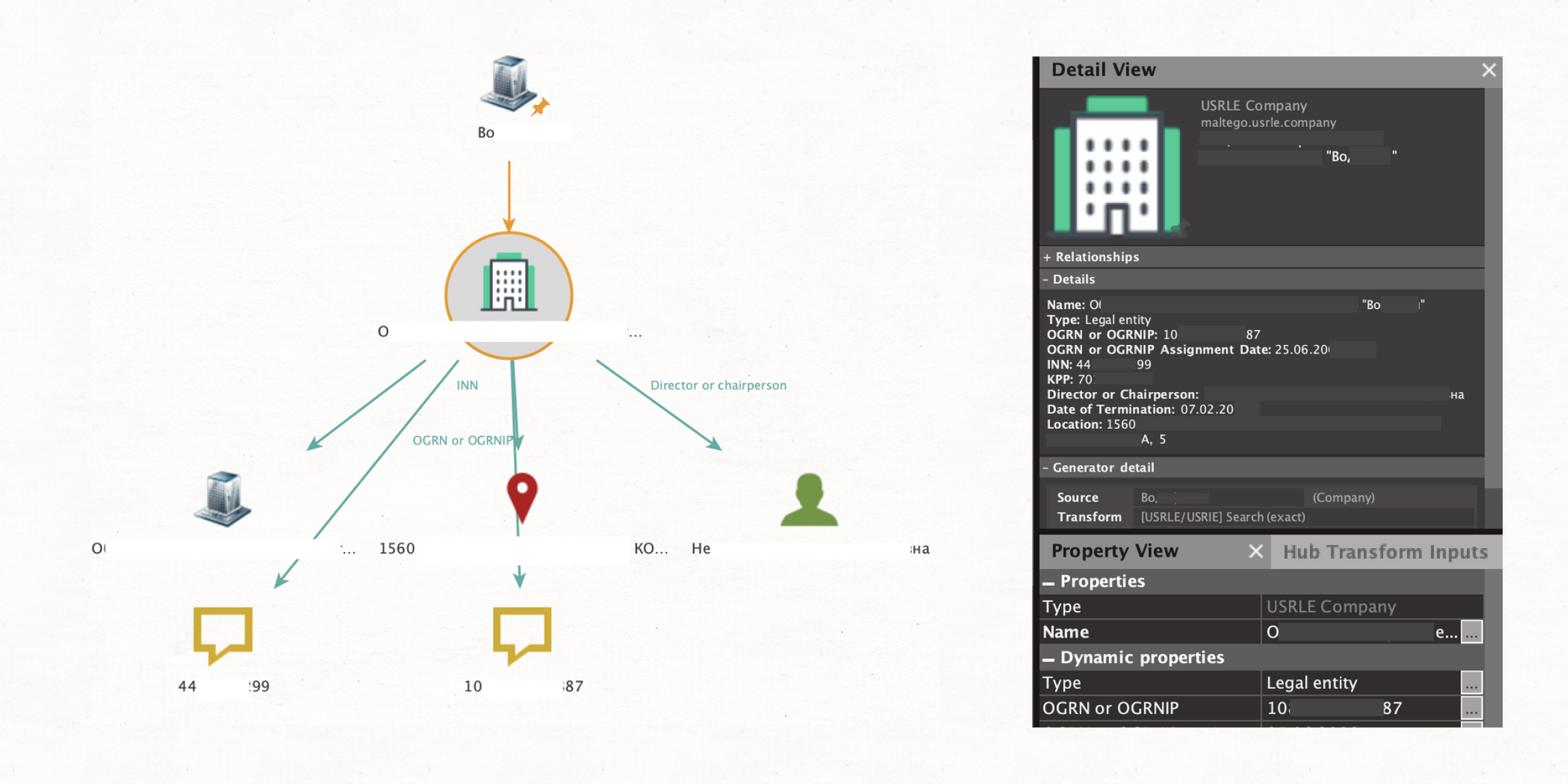
Task: Select the central USRLE Company node
Action: pos(509,296)
